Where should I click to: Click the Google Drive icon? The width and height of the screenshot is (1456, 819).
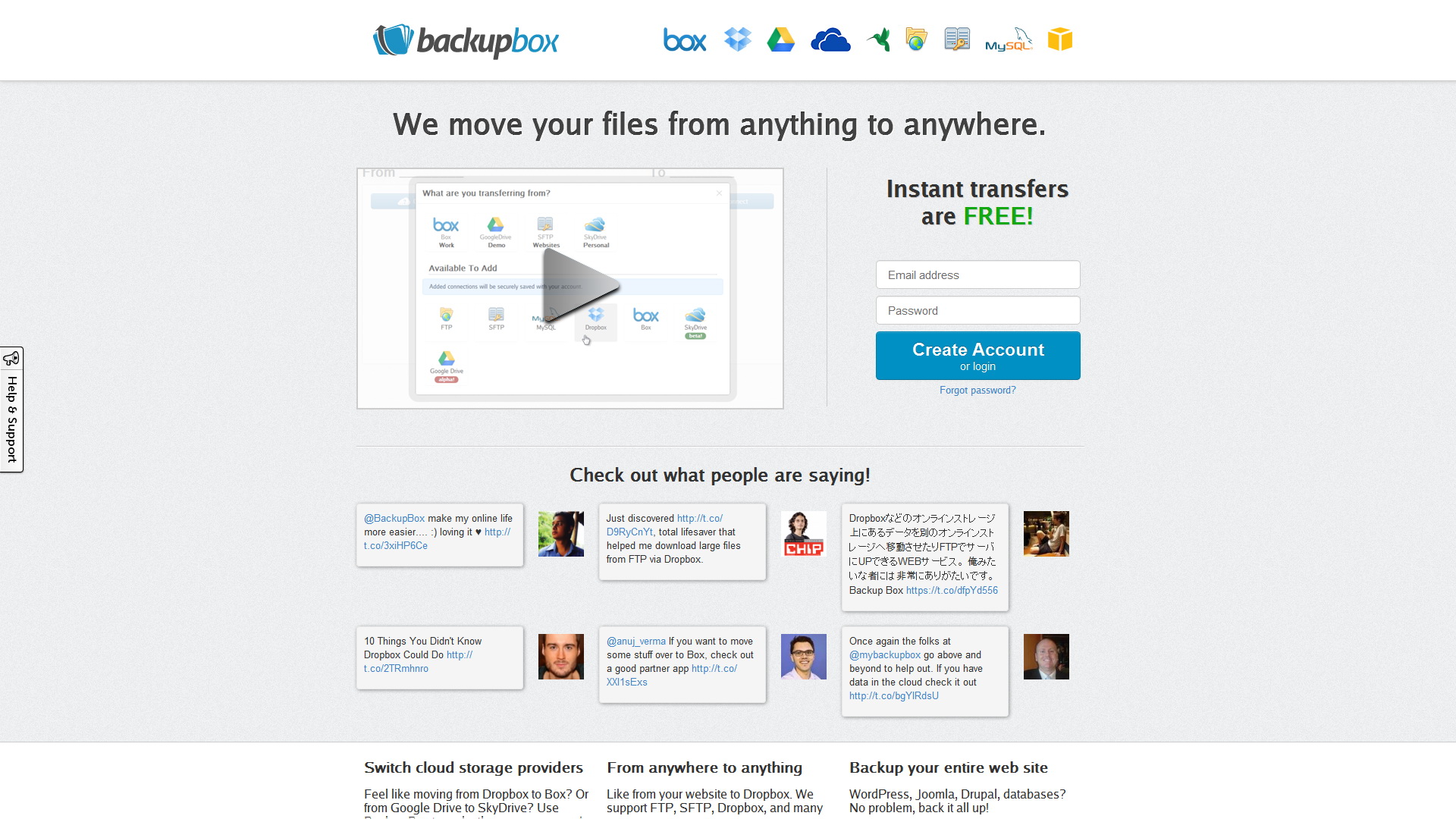point(783,39)
